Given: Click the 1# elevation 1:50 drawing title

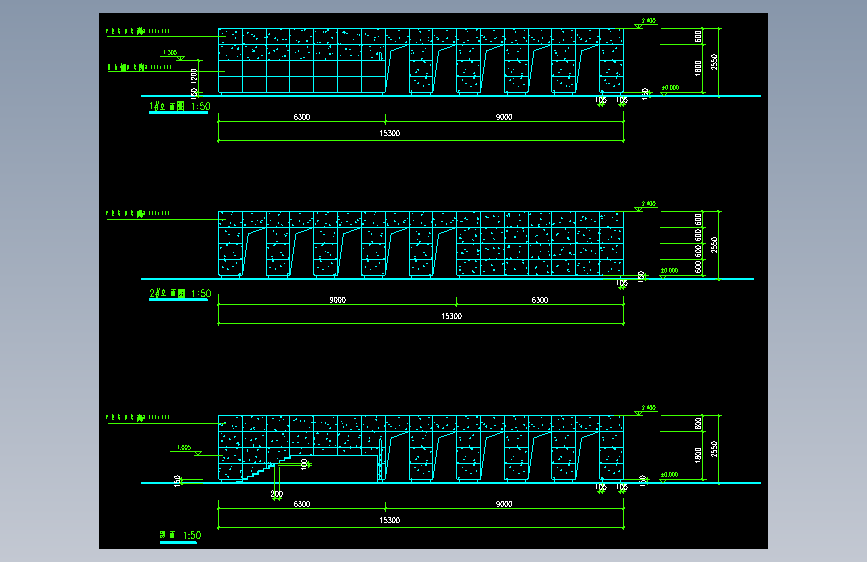Looking at the screenshot, I should click(x=180, y=106).
